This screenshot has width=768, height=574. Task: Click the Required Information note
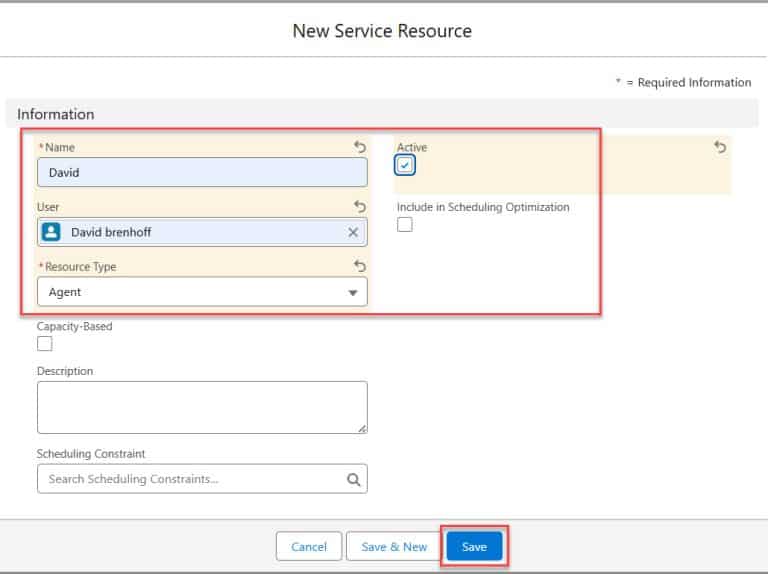684,82
